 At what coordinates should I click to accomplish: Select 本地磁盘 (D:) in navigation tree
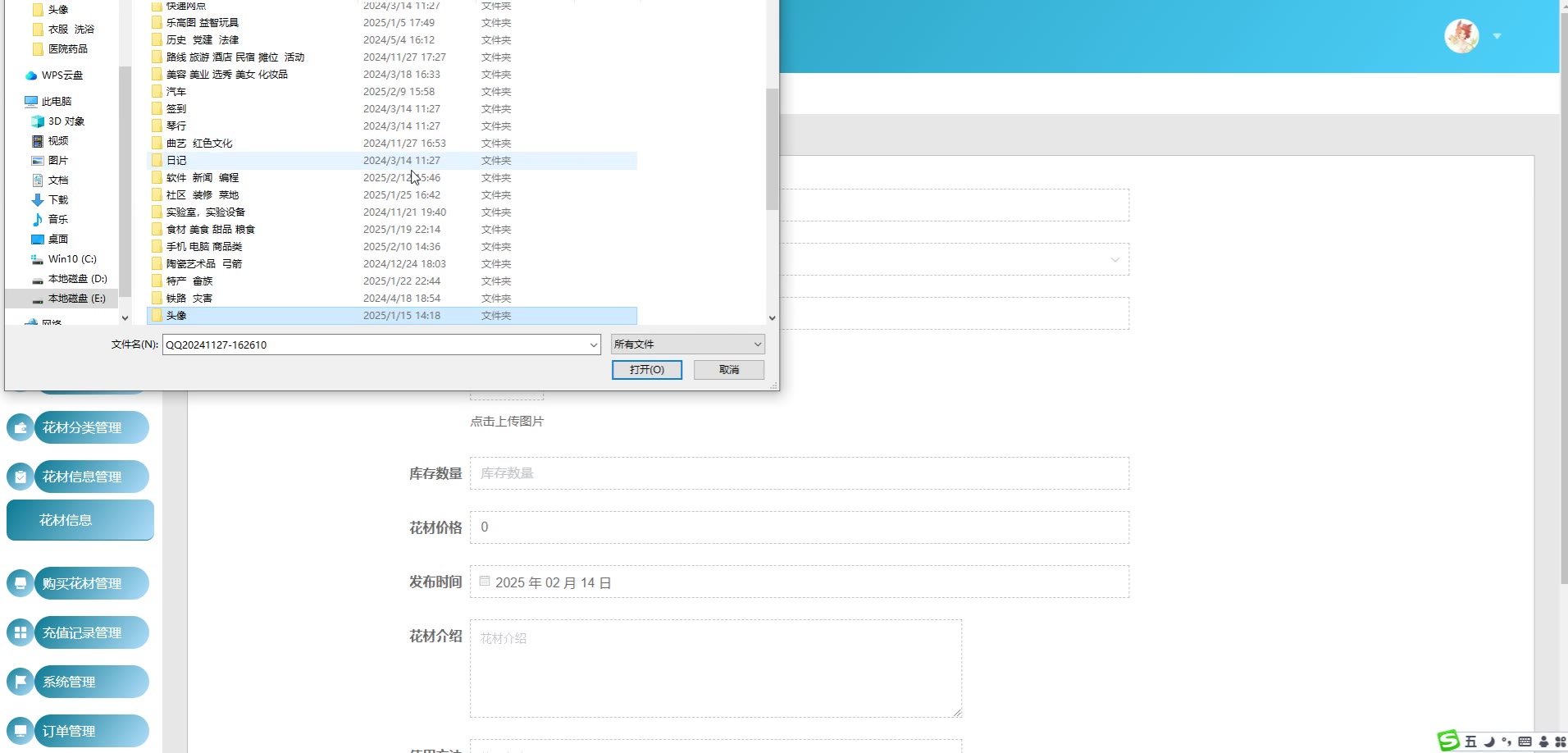pos(70,279)
